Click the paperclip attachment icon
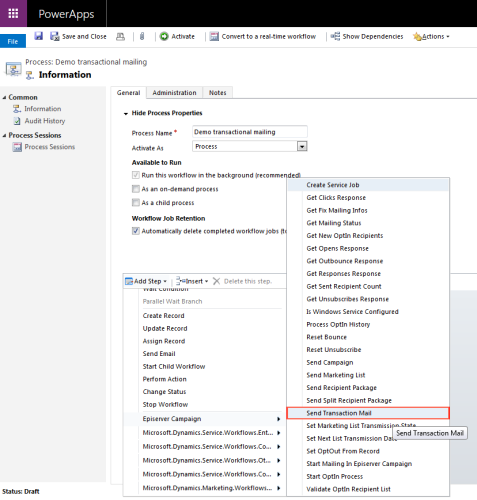This screenshot has height=500, width=477. click(x=142, y=36)
